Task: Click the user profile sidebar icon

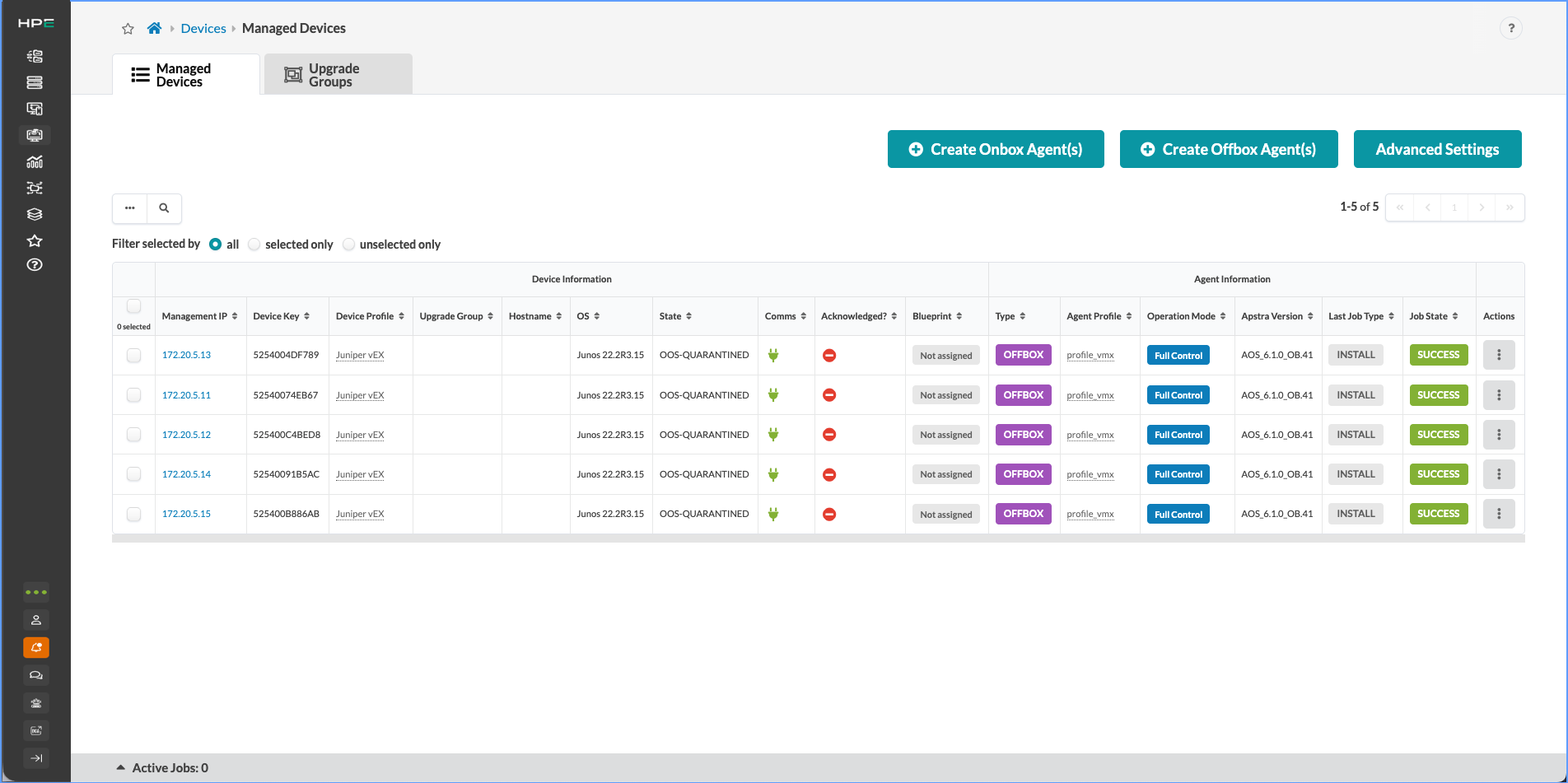Action: (36, 620)
